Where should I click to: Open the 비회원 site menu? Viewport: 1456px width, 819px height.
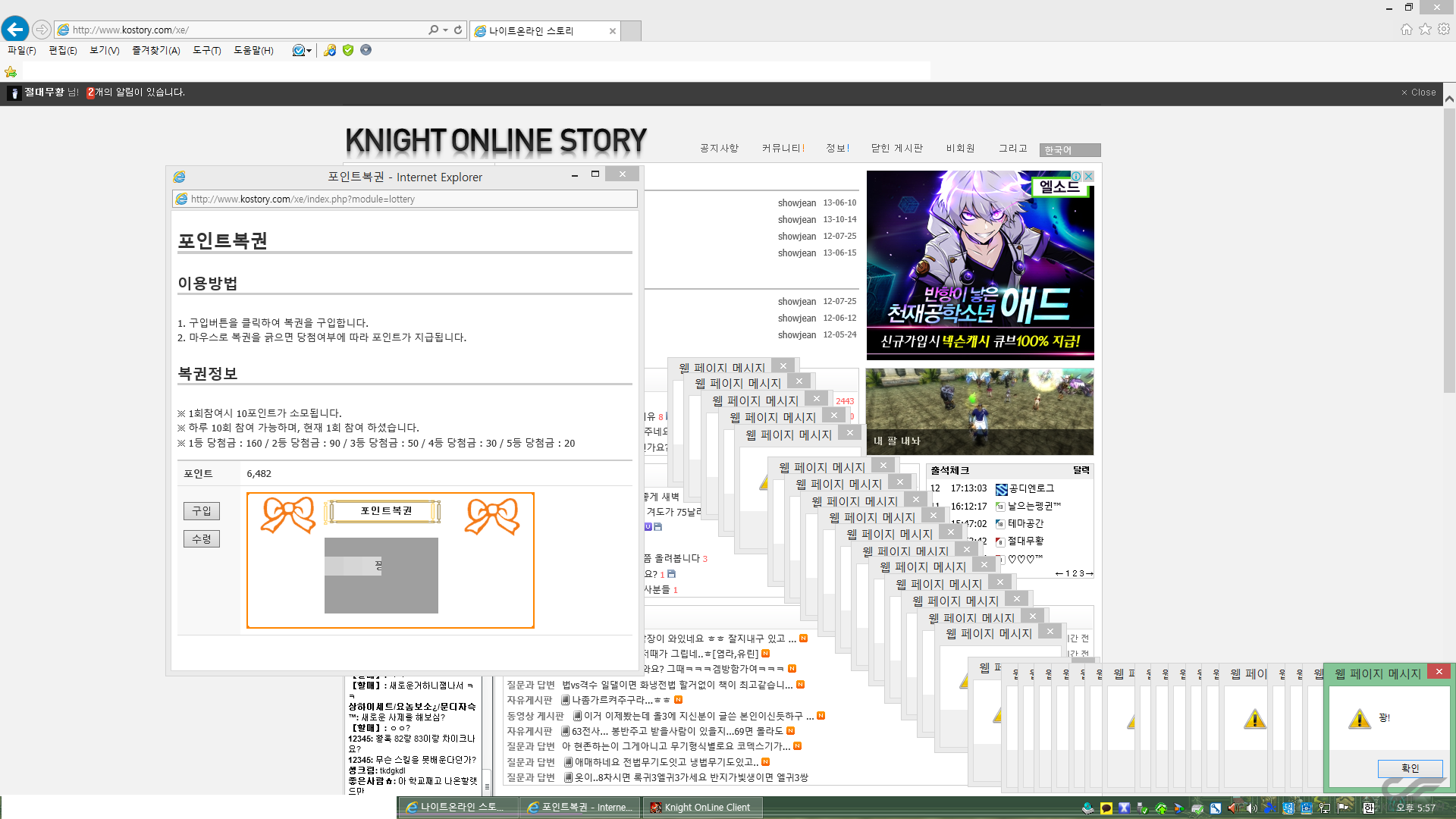click(x=960, y=148)
